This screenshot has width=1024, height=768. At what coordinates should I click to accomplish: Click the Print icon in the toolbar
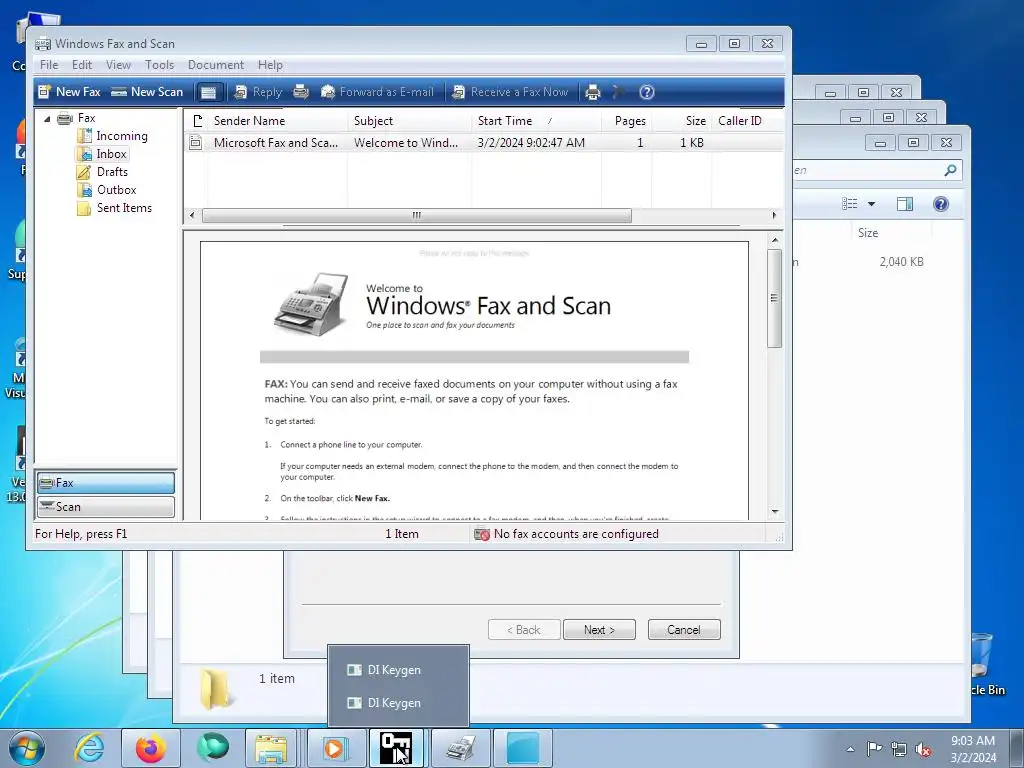pos(592,92)
